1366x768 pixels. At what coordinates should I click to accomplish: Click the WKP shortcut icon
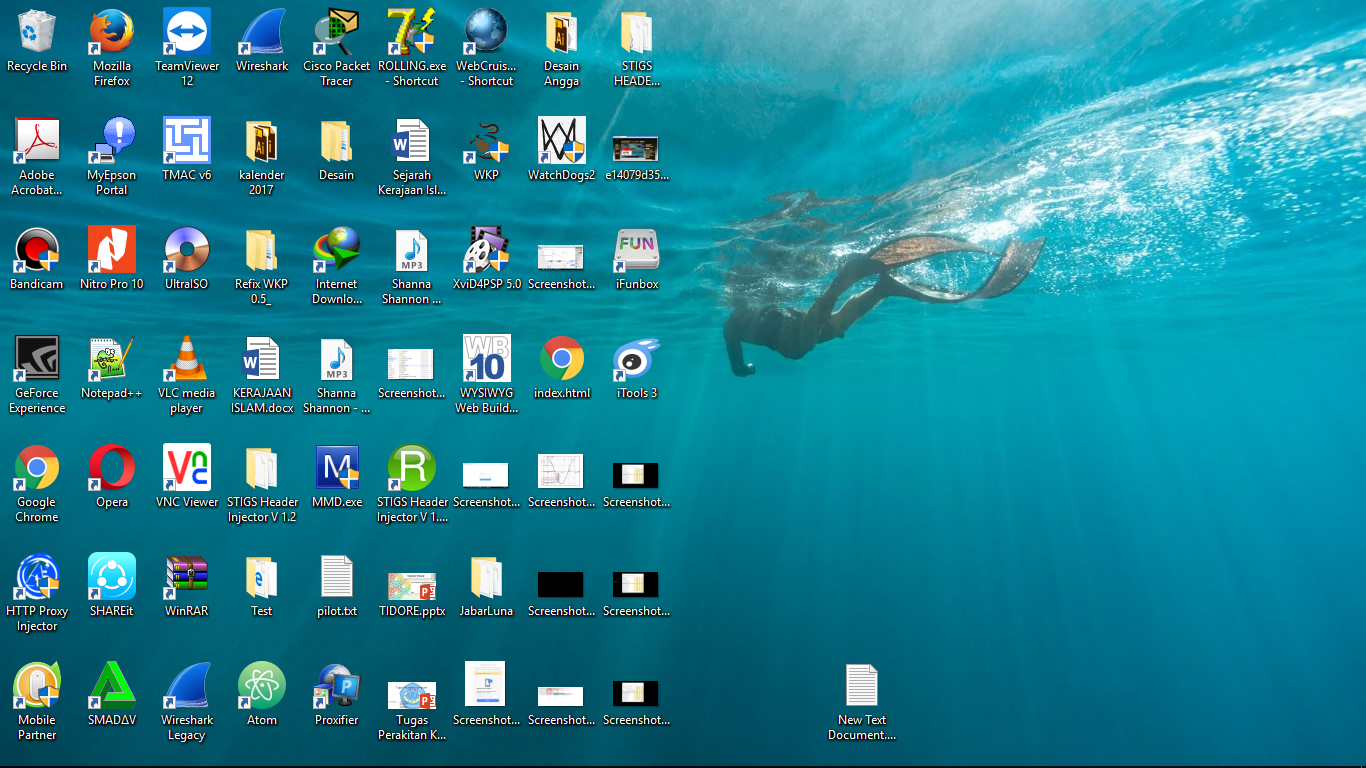tap(487, 141)
